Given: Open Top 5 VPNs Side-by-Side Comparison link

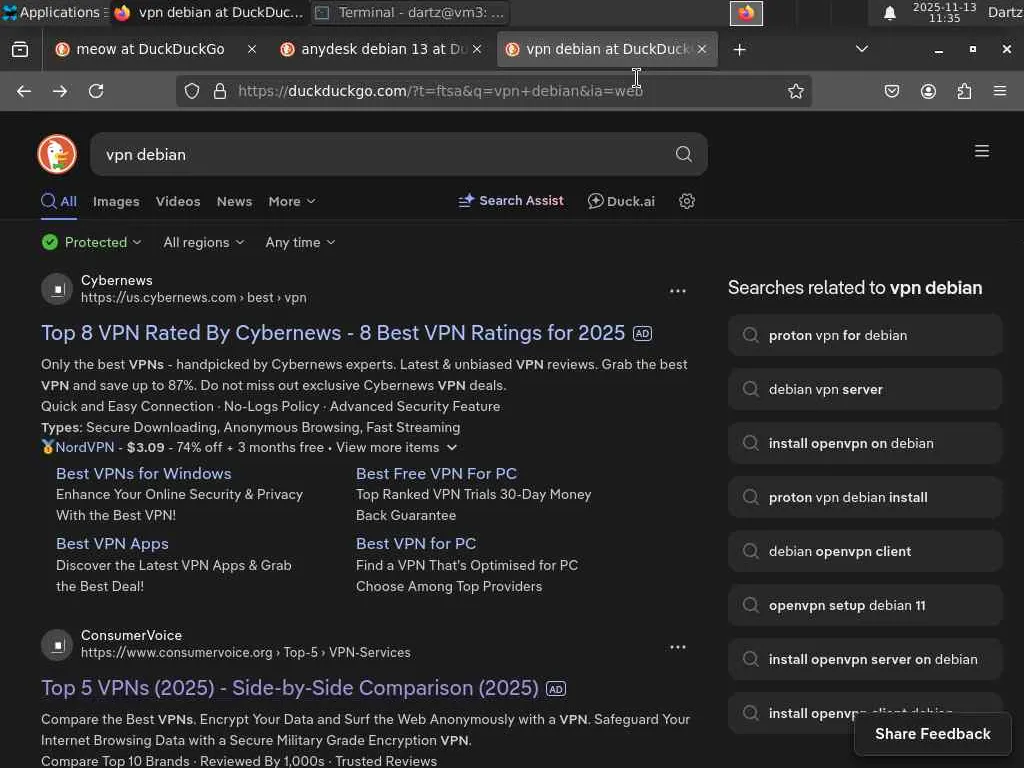Looking at the screenshot, I should pos(290,688).
